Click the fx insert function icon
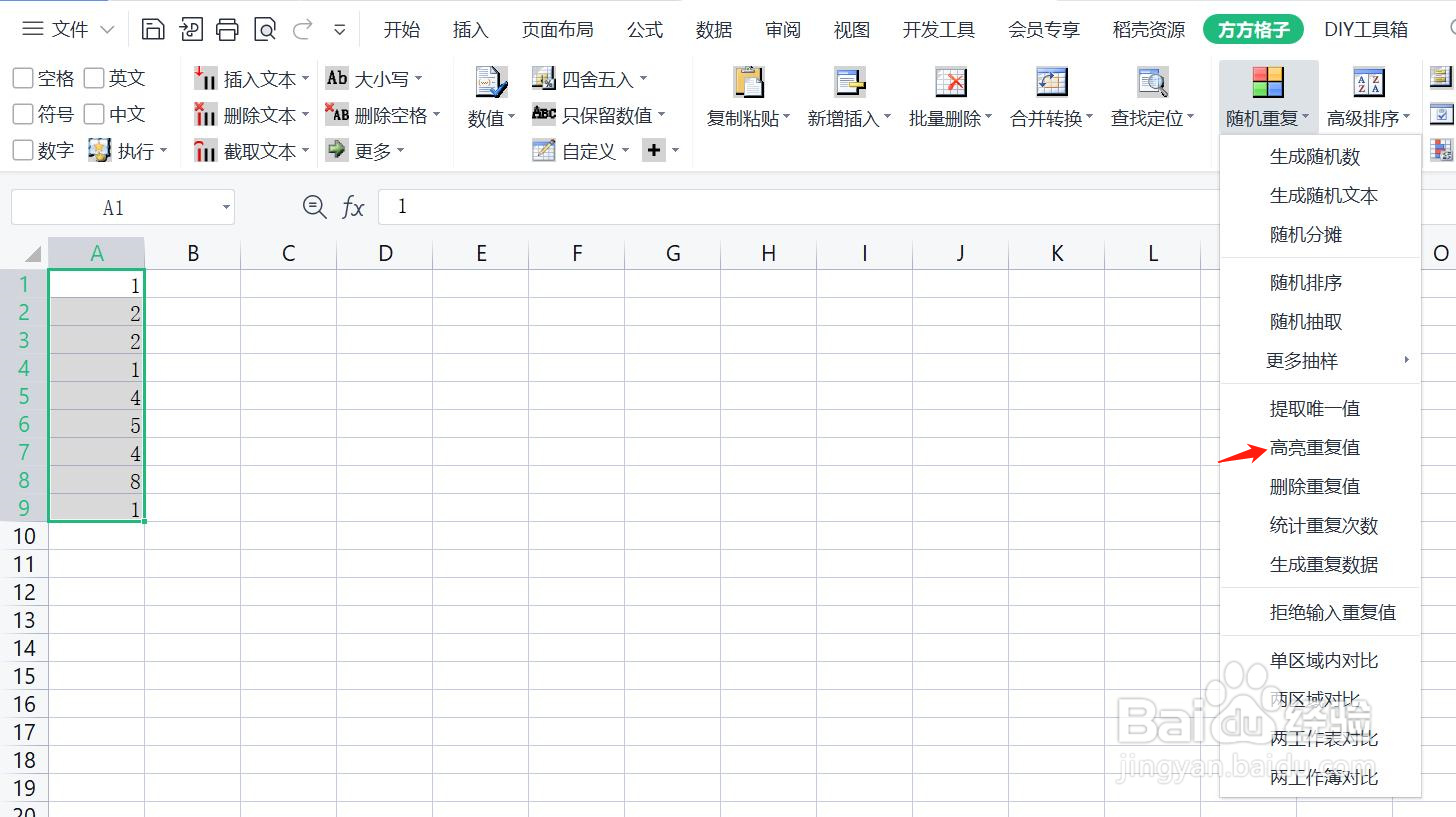This screenshot has height=817, width=1456. [353, 207]
